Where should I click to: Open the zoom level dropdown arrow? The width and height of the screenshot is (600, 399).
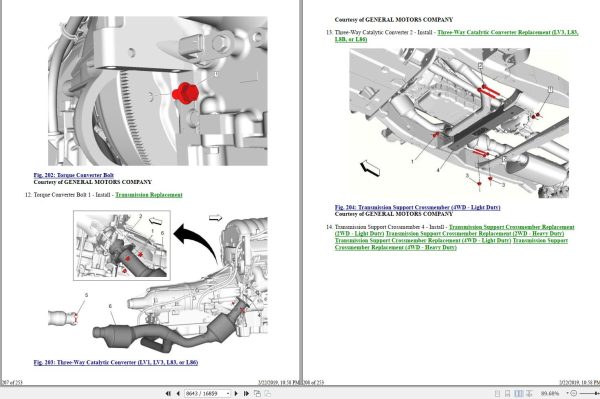tap(567, 393)
